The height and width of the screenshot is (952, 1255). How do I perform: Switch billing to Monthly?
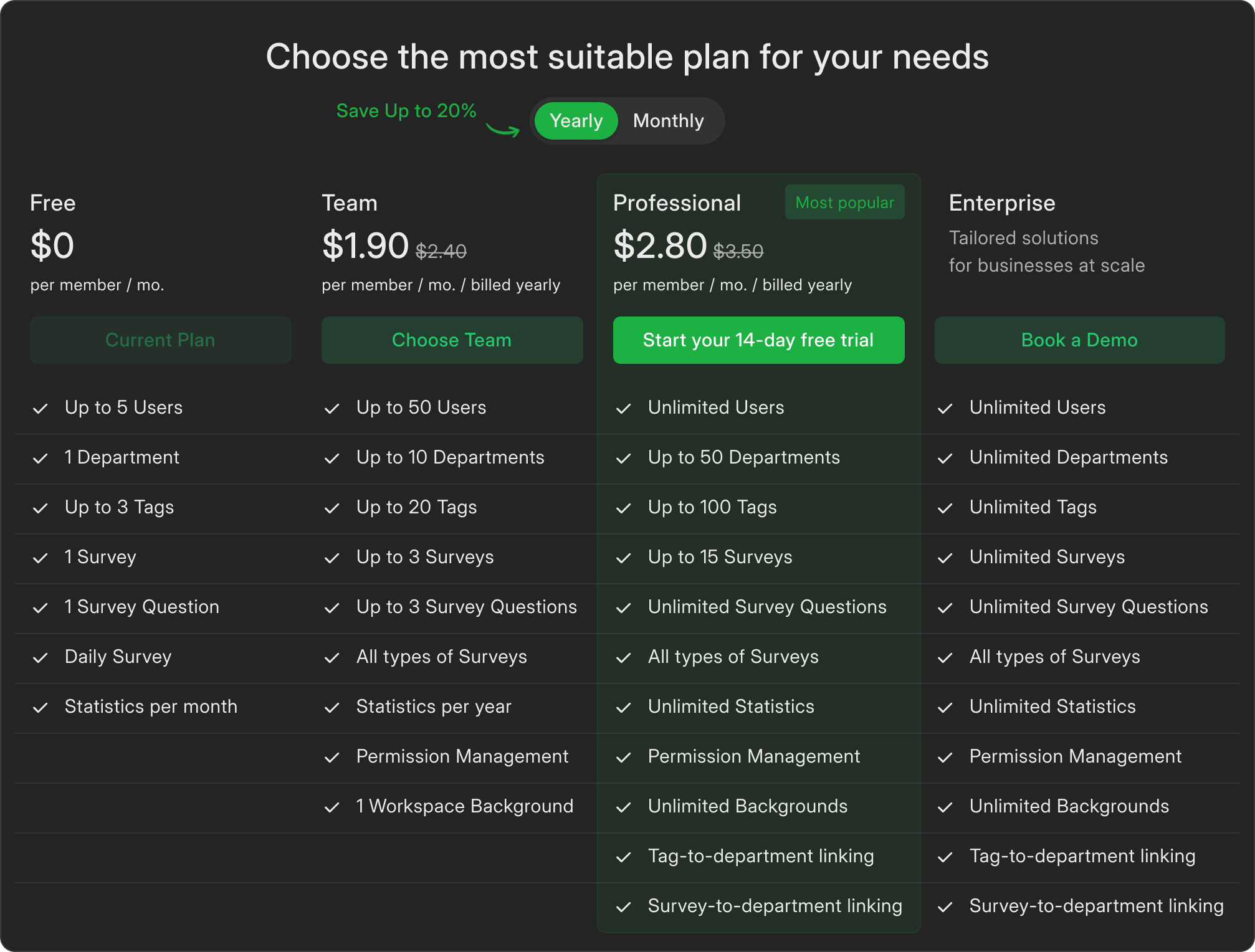(668, 121)
